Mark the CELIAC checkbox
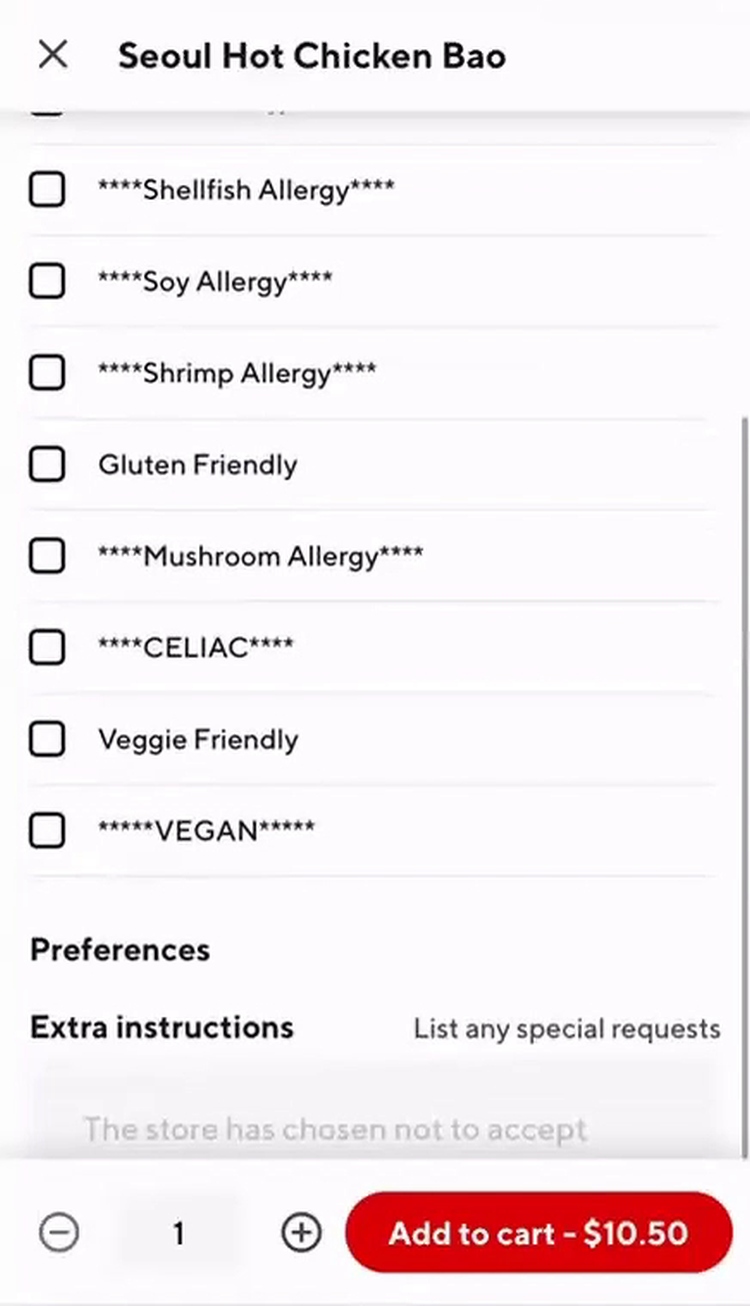This screenshot has height=1306, width=750. point(47,648)
